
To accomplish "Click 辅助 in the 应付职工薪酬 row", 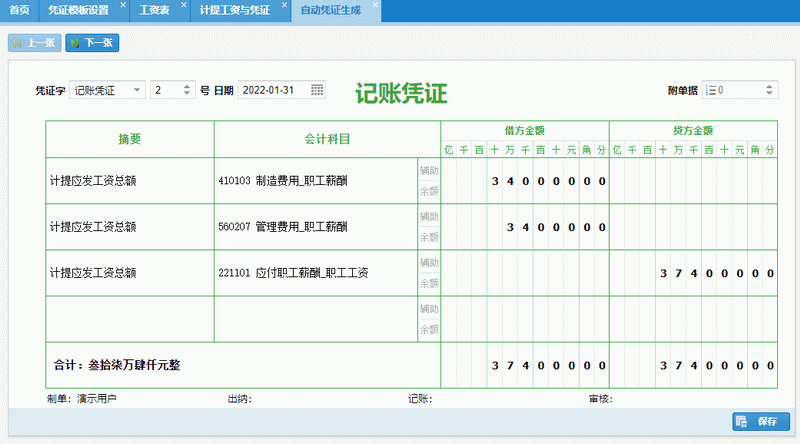I will [x=429, y=262].
